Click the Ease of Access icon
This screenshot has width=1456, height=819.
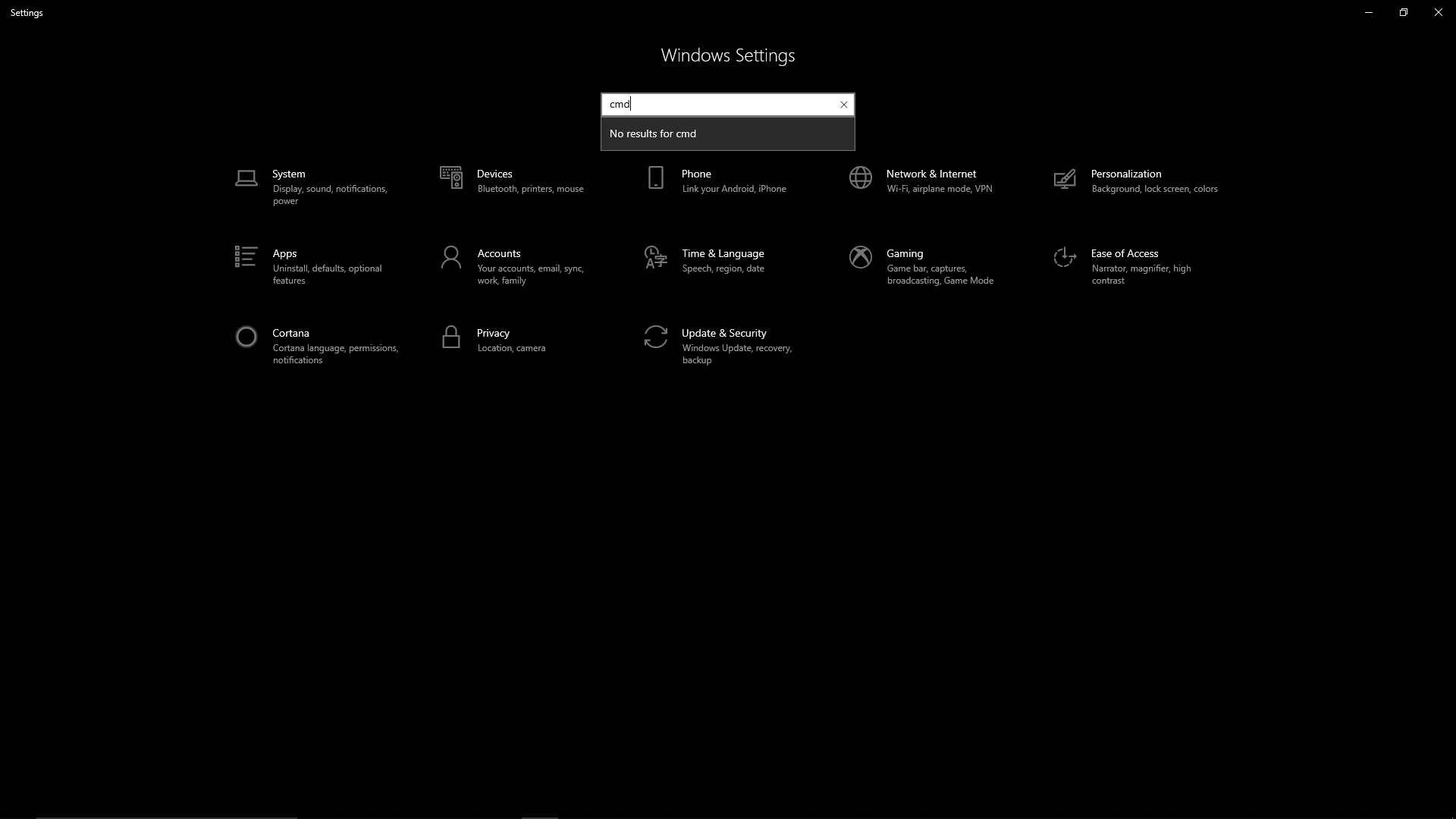[x=1065, y=257]
